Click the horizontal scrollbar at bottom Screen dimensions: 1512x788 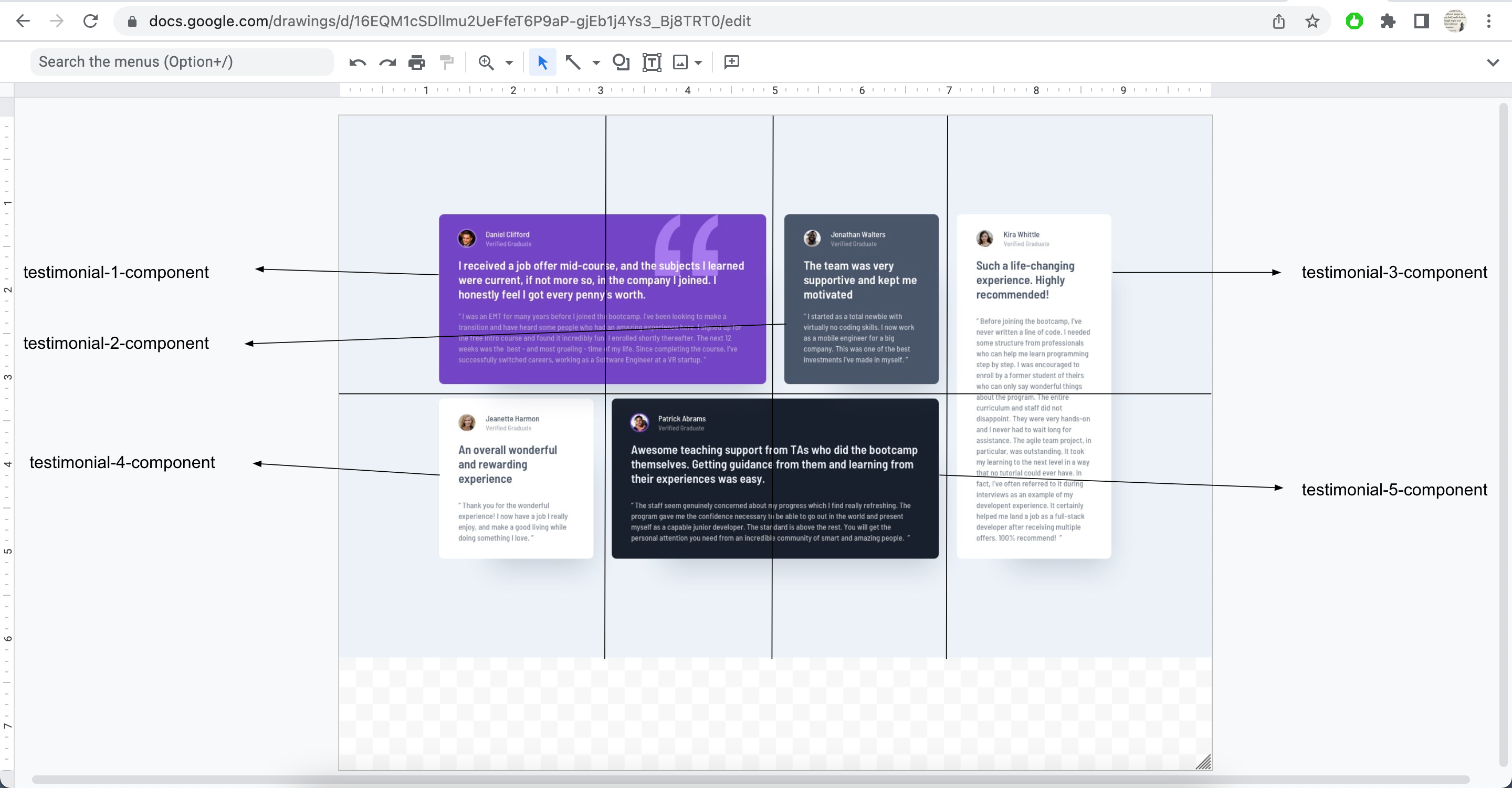point(751,780)
